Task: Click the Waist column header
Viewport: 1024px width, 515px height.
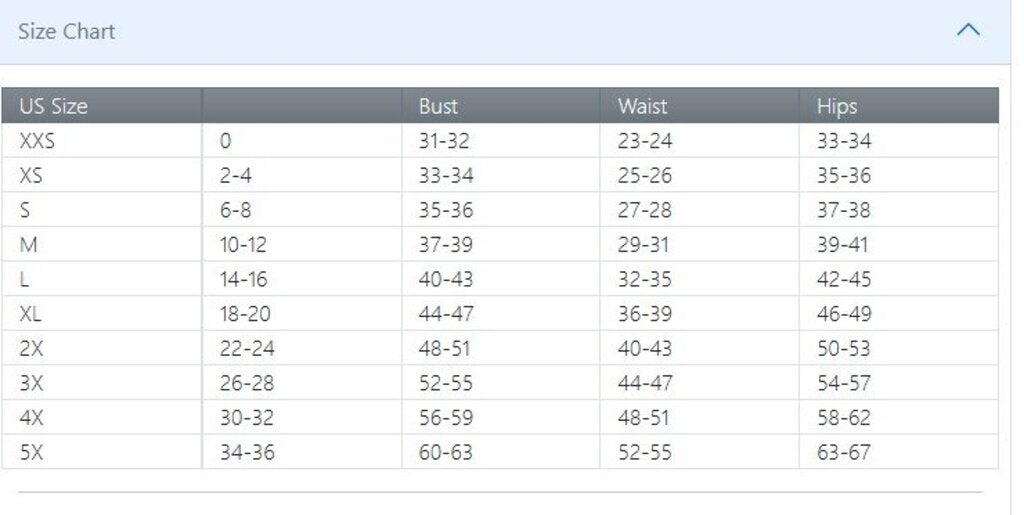Action: tap(643, 106)
